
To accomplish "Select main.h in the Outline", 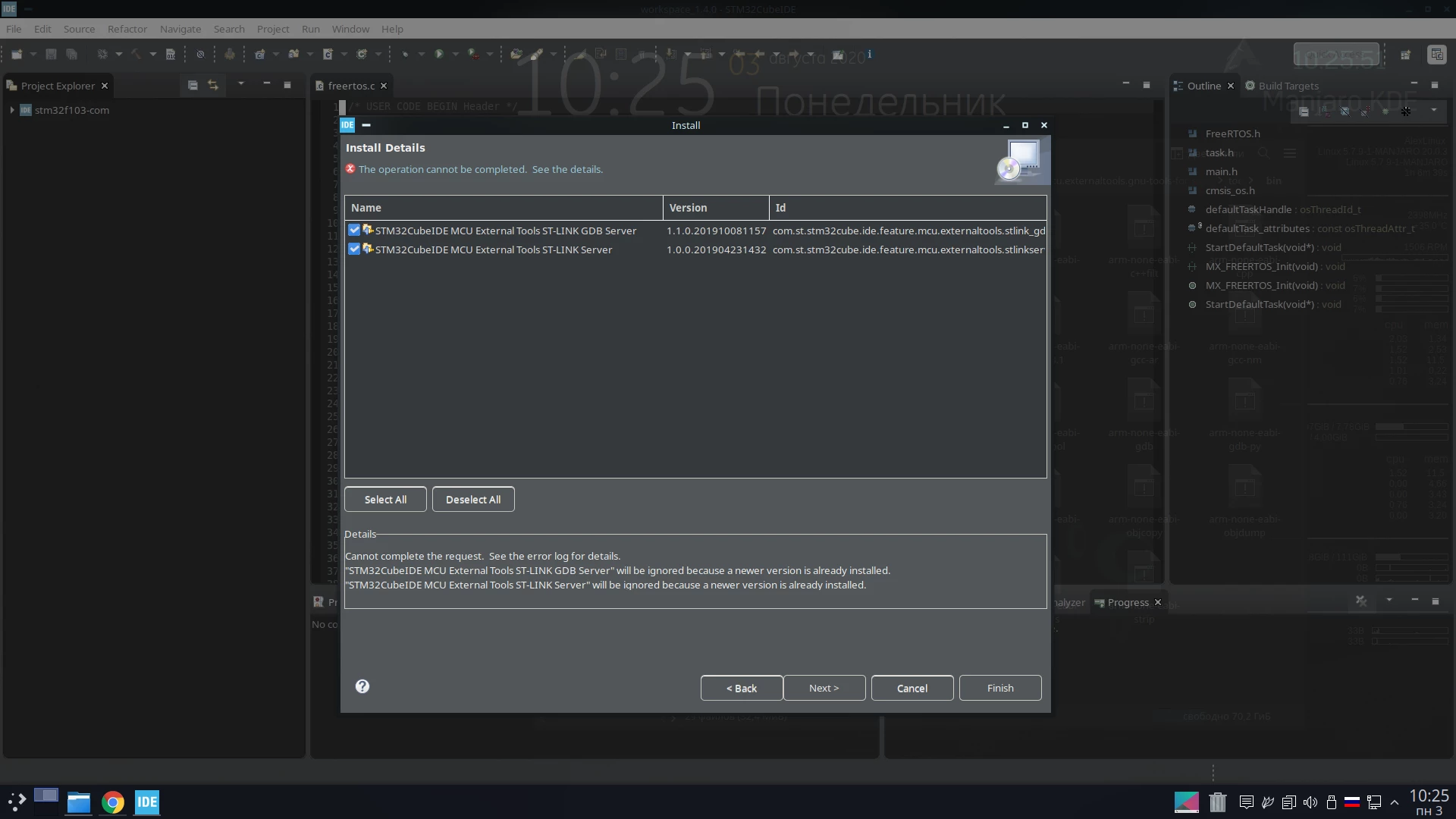I will coord(1221,171).
